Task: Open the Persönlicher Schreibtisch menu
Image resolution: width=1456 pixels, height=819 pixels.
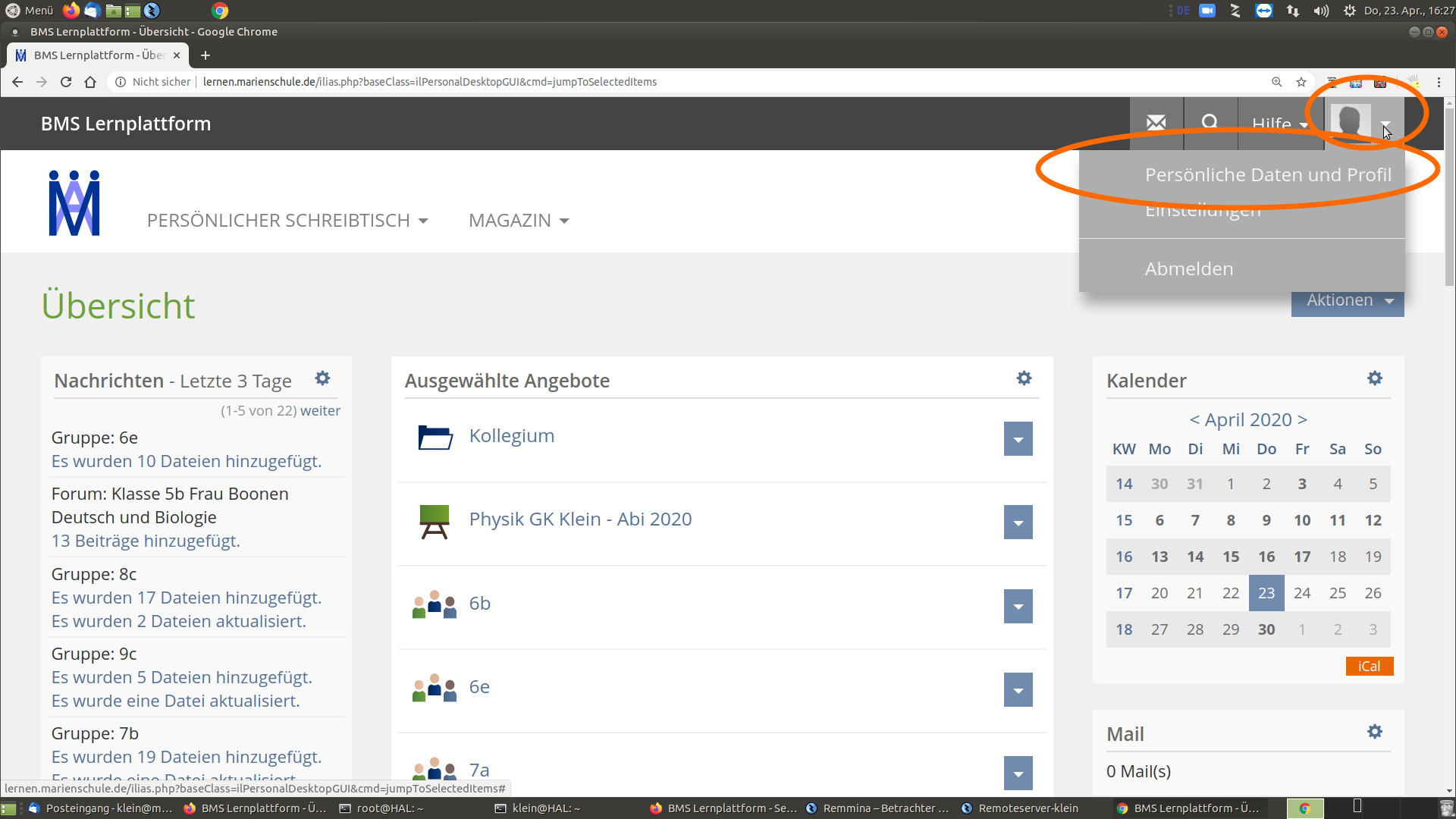Action: [287, 221]
